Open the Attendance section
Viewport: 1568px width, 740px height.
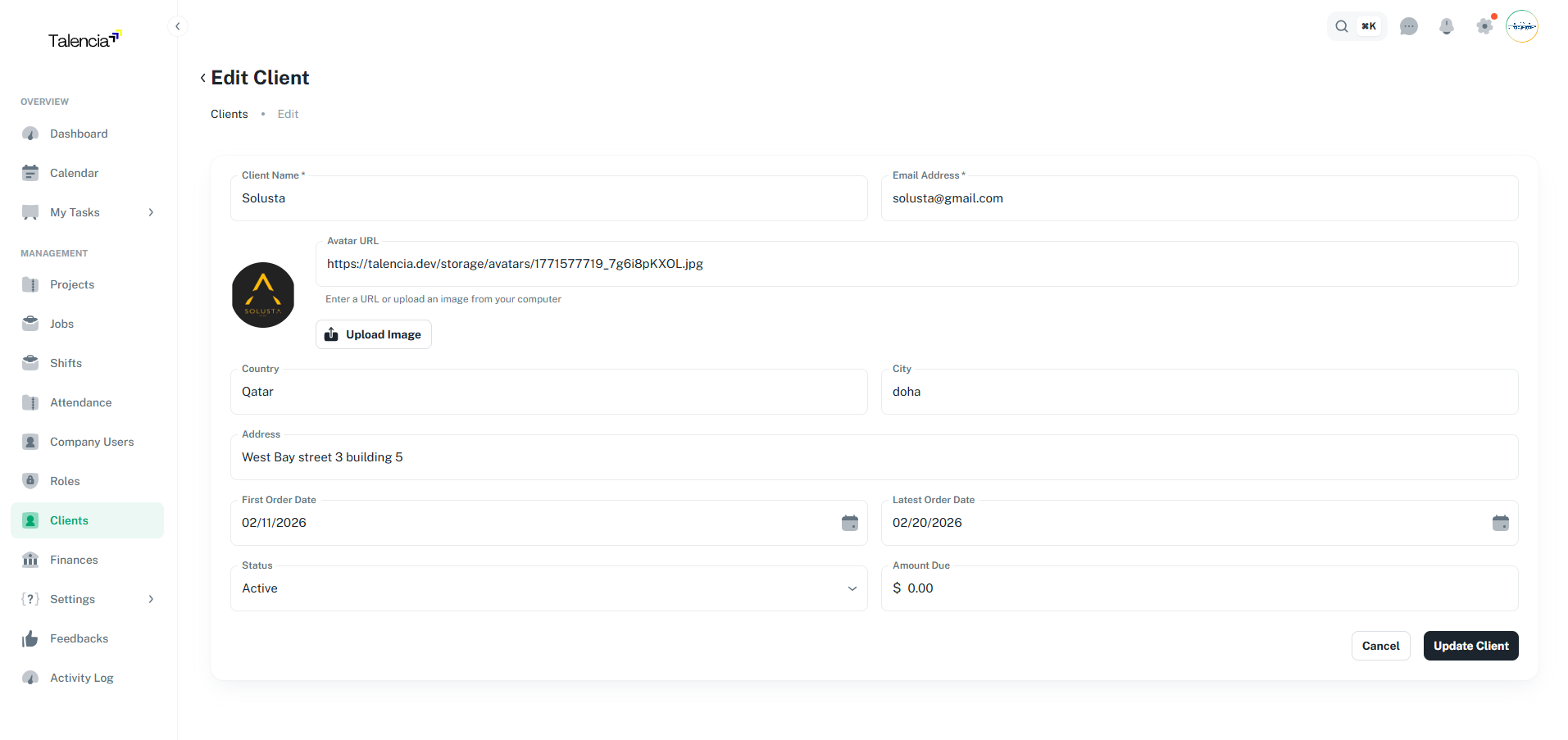[80, 402]
